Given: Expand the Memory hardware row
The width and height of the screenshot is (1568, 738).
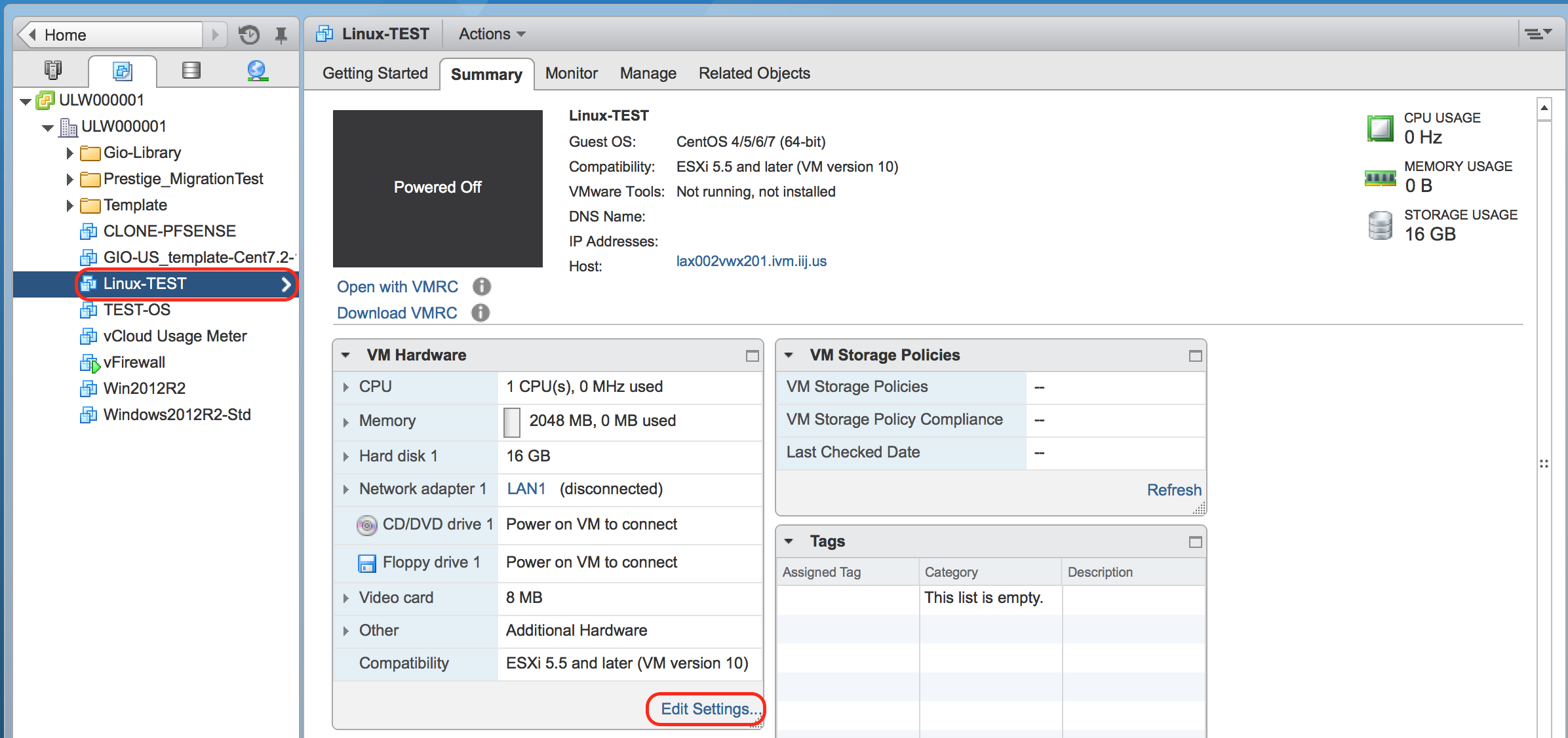Looking at the screenshot, I should [x=345, y=422].
